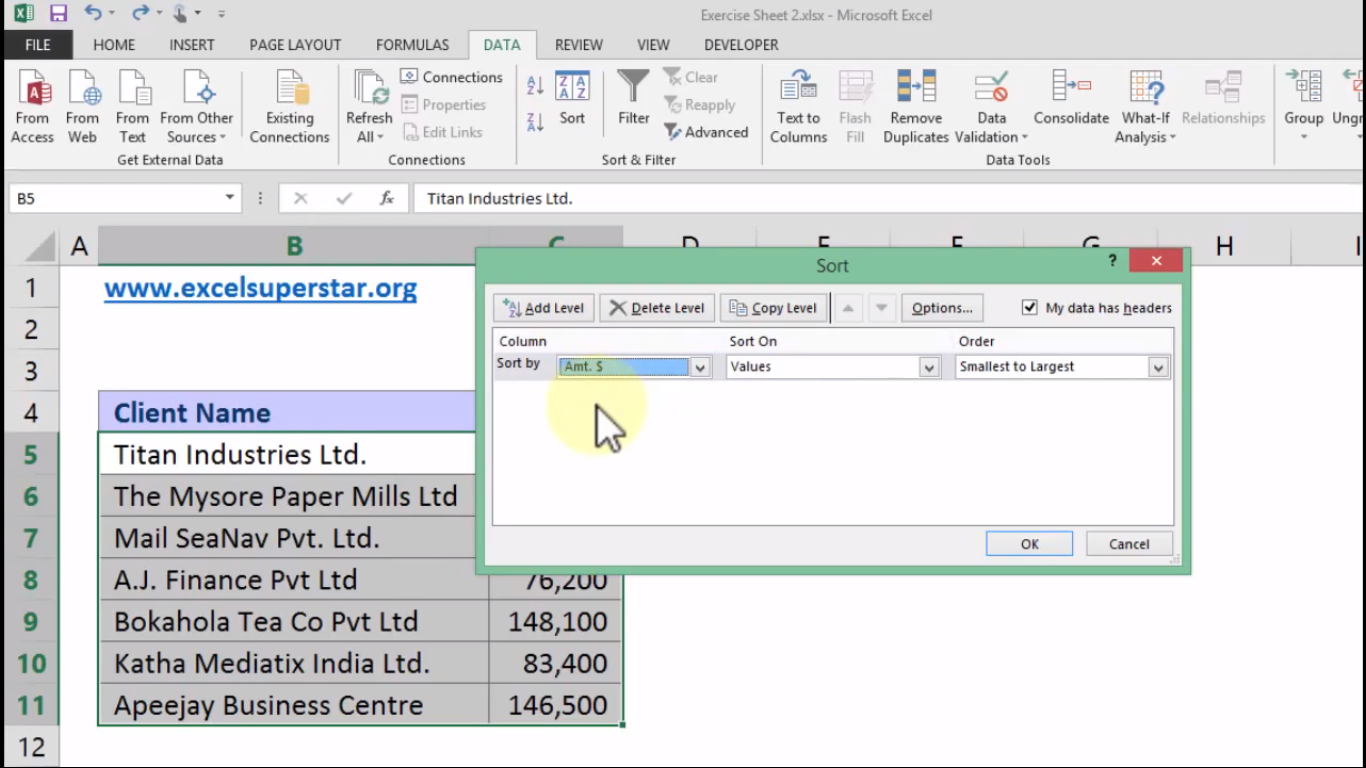Open the Name Box dropdown arrow
The image size is (1366, 768).
coord(230,198)
